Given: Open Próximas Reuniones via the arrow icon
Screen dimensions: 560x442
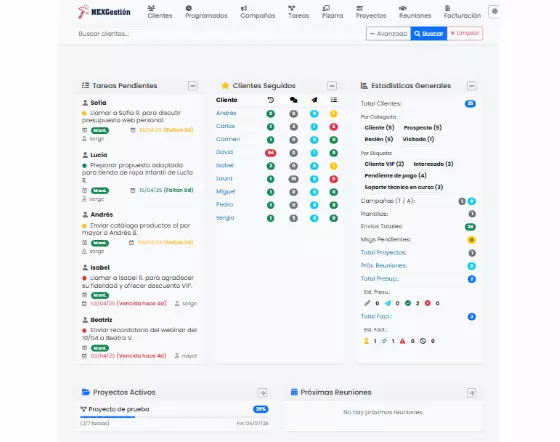Looking at the screenshot, I should point(471,393).
